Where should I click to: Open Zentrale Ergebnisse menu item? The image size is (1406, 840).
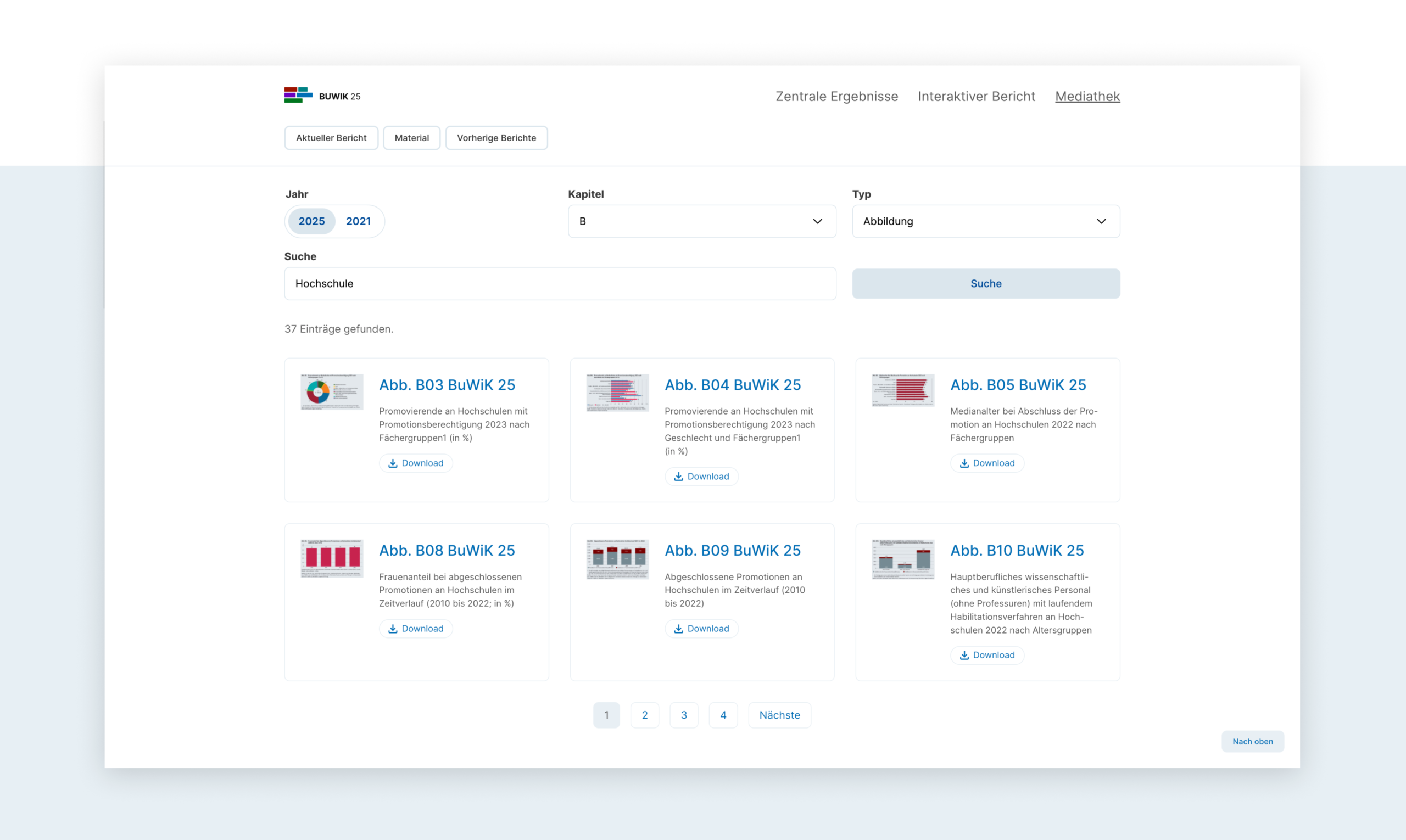(x=836, y=96)
